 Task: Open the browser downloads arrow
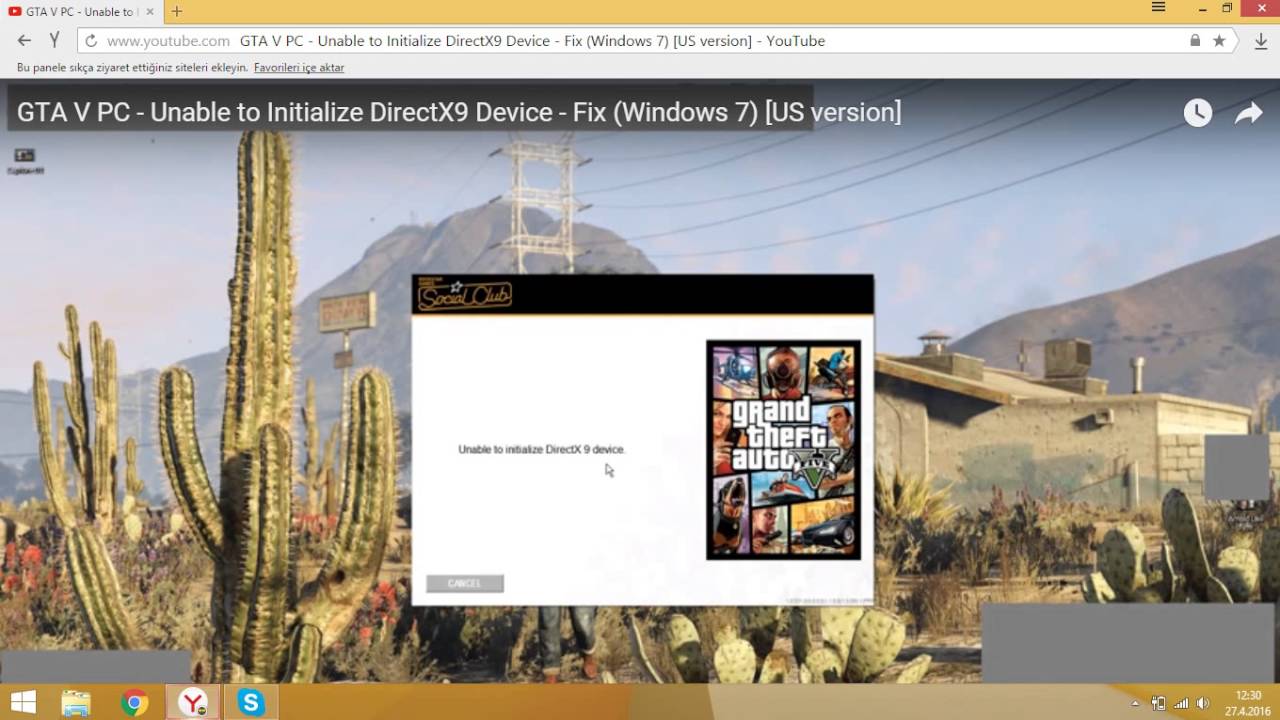pos(1261,41)
